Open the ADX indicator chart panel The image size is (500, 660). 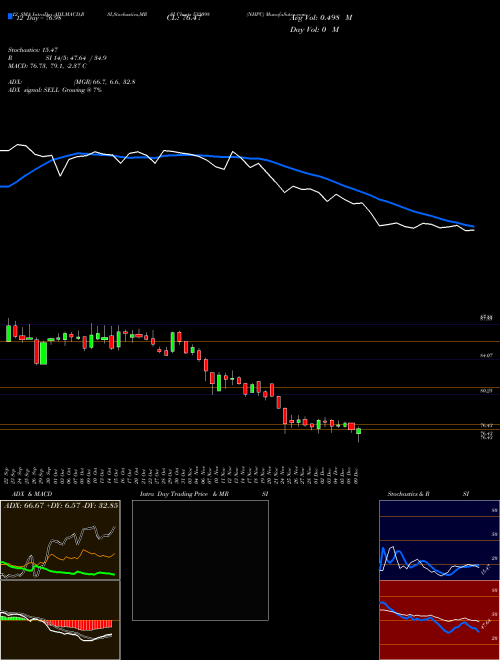point(60,540)
